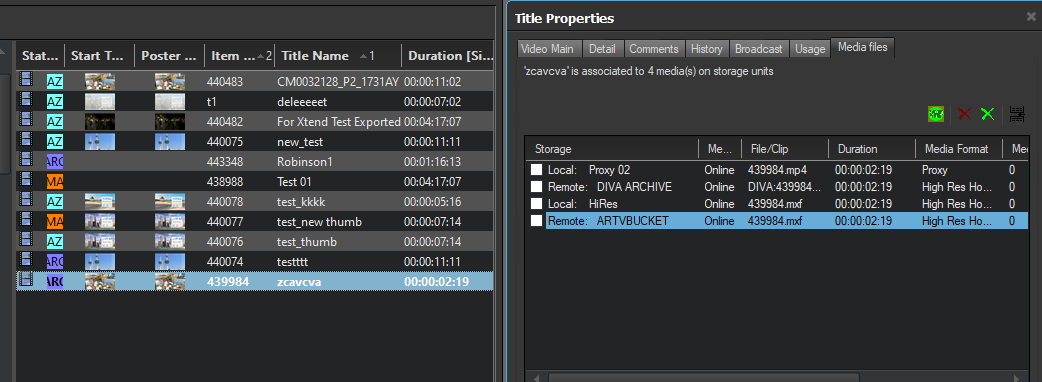Check the Remote DIVA ARCHIVE checkbox

pos(536,187)
